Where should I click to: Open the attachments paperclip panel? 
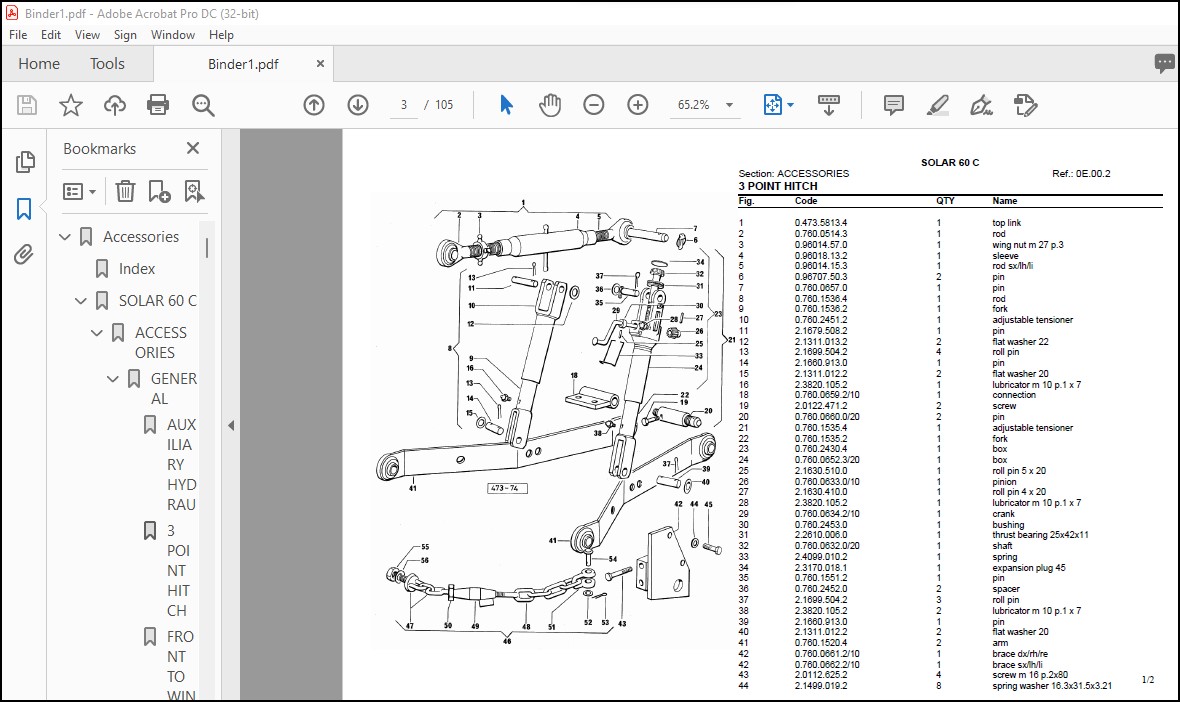[24, 255]
